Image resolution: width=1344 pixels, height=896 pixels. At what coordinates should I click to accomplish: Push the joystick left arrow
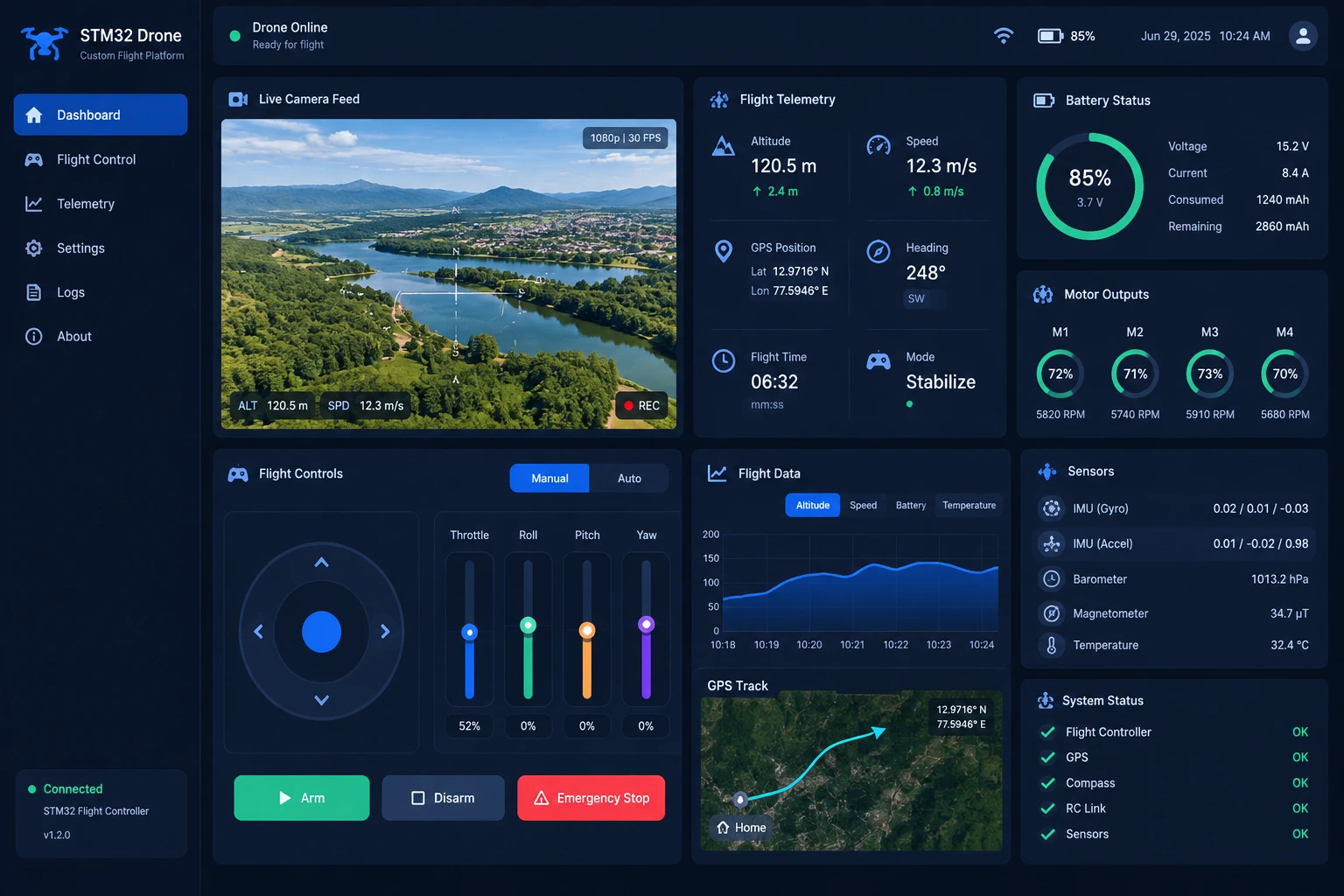[258, 632]
